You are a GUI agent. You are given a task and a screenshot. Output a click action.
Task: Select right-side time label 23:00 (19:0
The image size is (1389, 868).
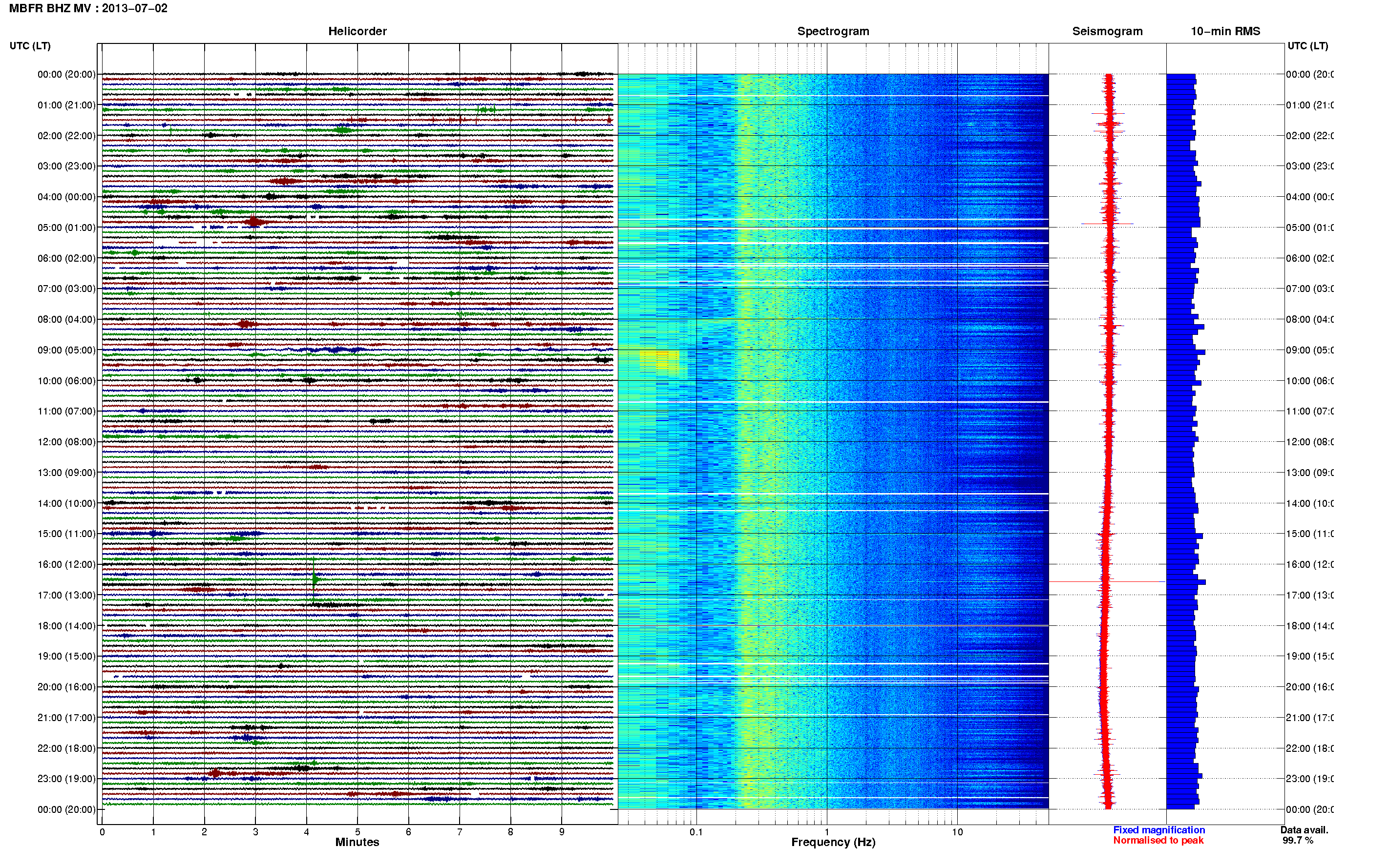tap(1309, 779)
